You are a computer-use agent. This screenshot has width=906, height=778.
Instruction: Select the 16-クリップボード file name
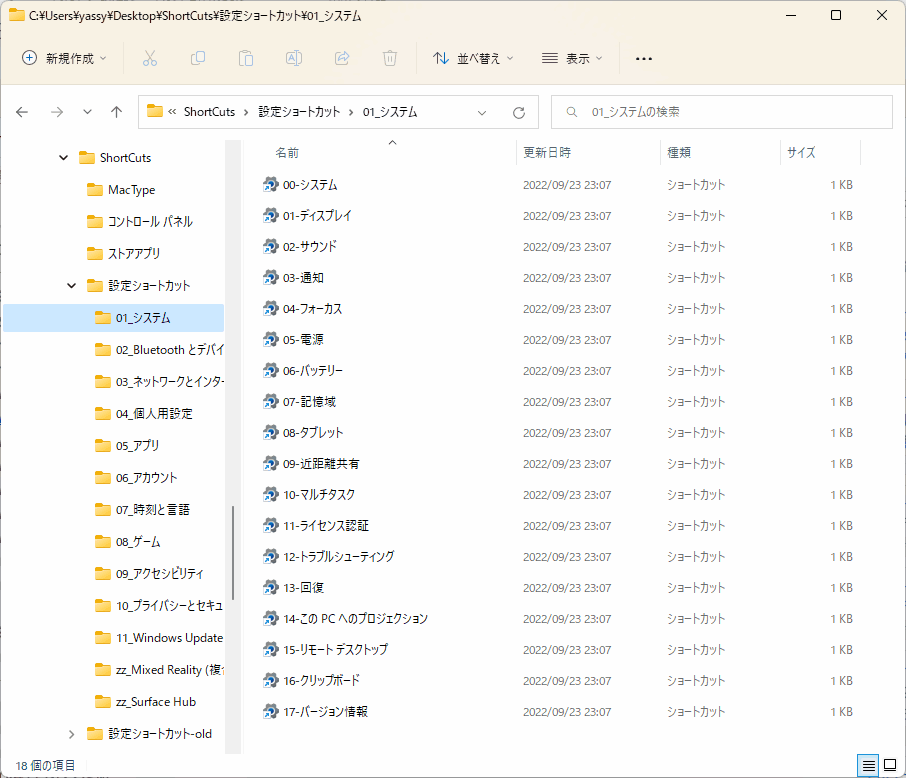321,681
